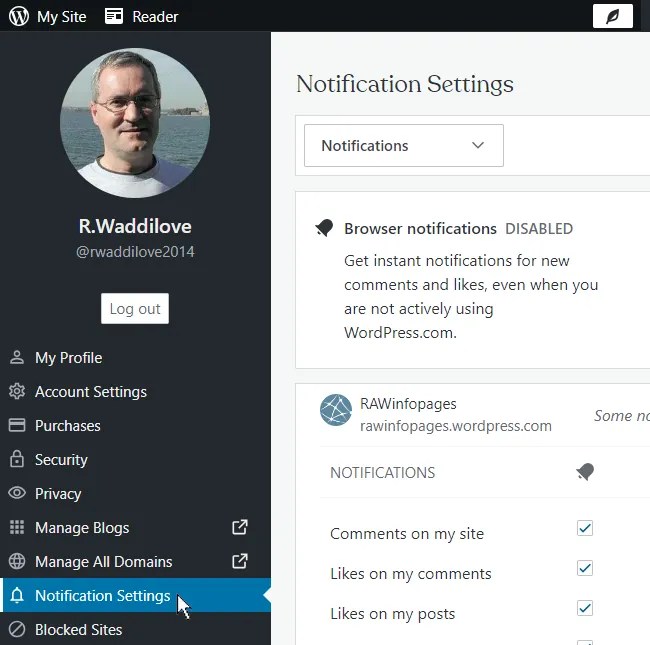The height and width of the screenshot is (645, 650).
Task: Click the Reader icon in top bar
Action: pos(114,16)
